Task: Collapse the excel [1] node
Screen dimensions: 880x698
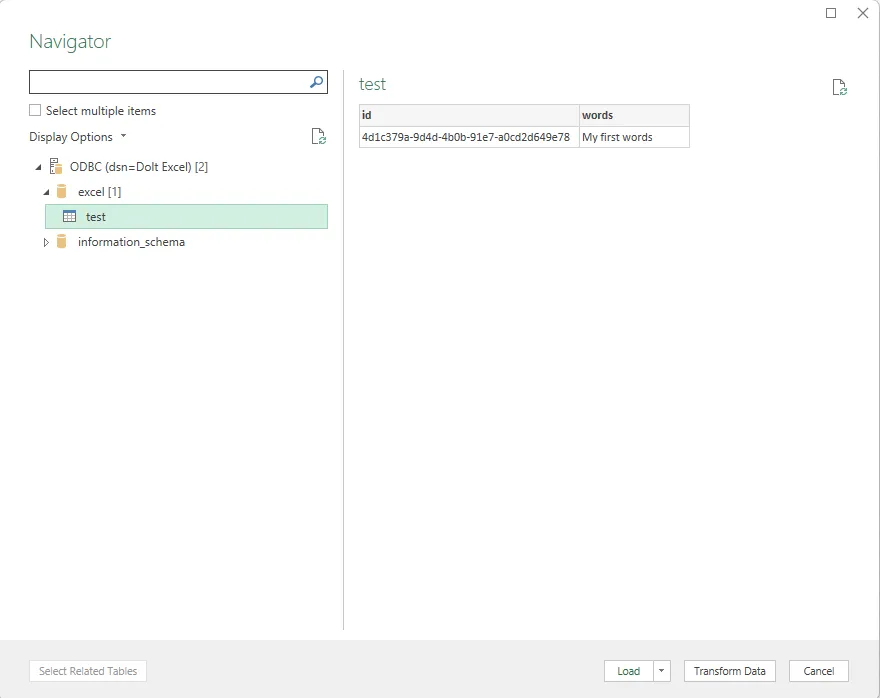Action: pos(44,191)
